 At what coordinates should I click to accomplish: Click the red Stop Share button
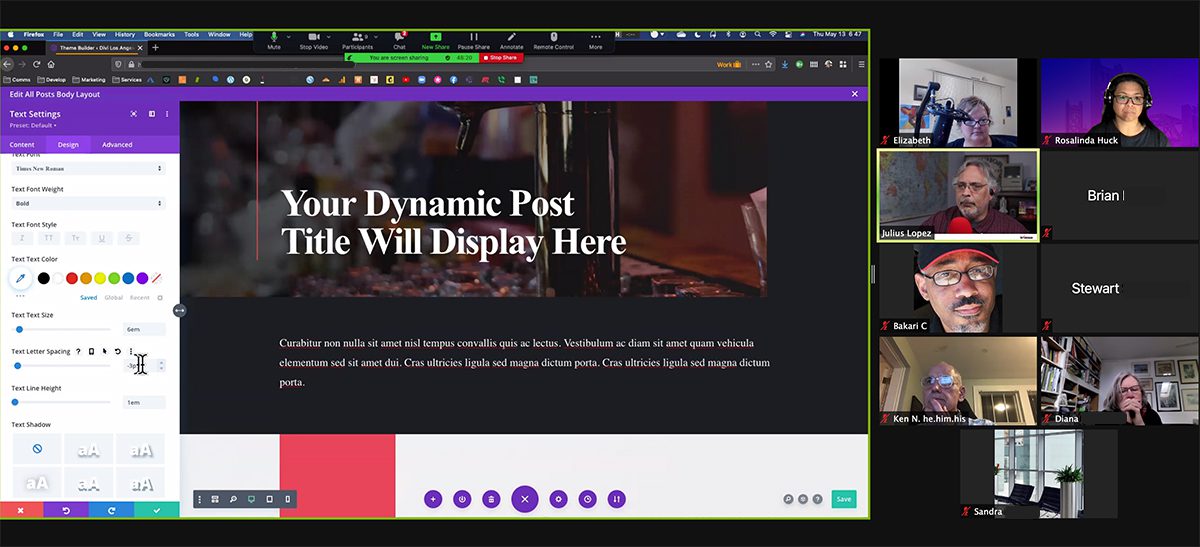[x=501, y=58]
